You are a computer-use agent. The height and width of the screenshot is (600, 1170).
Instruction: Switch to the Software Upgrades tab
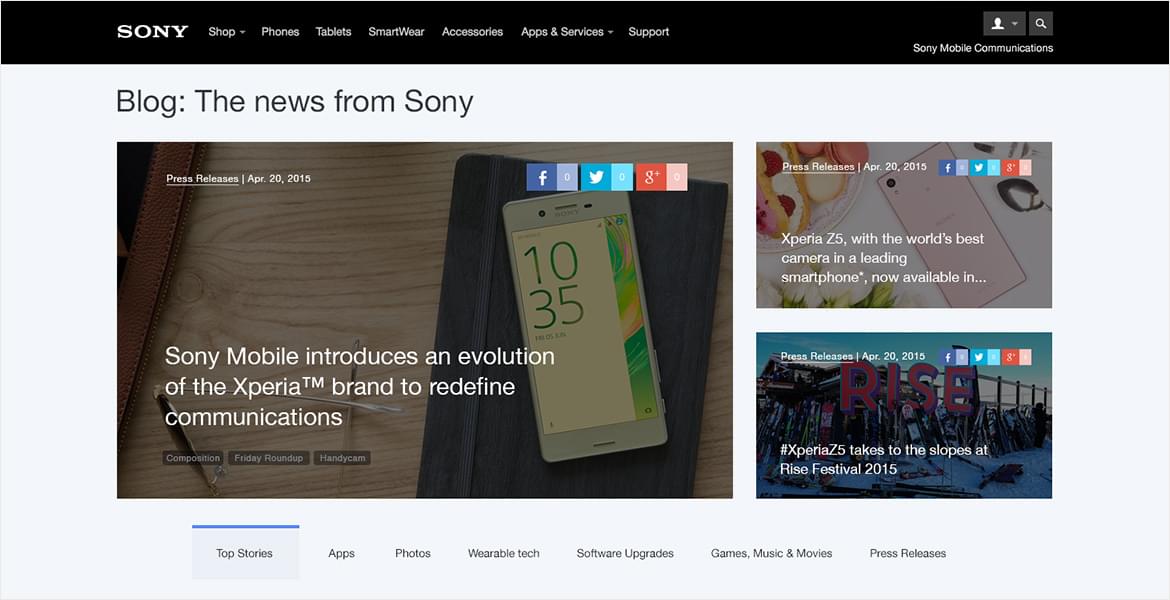coord(625,553)
